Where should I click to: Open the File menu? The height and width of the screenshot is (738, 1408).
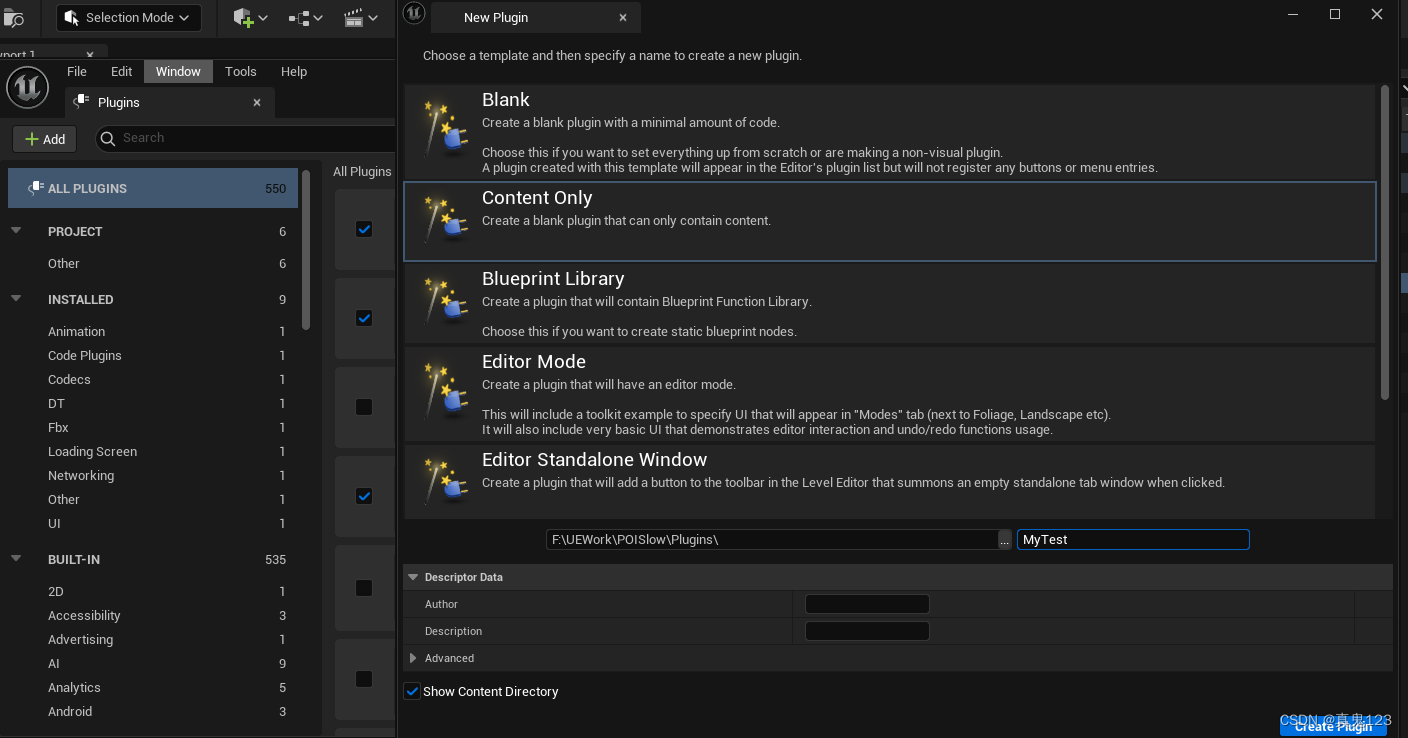77,71
